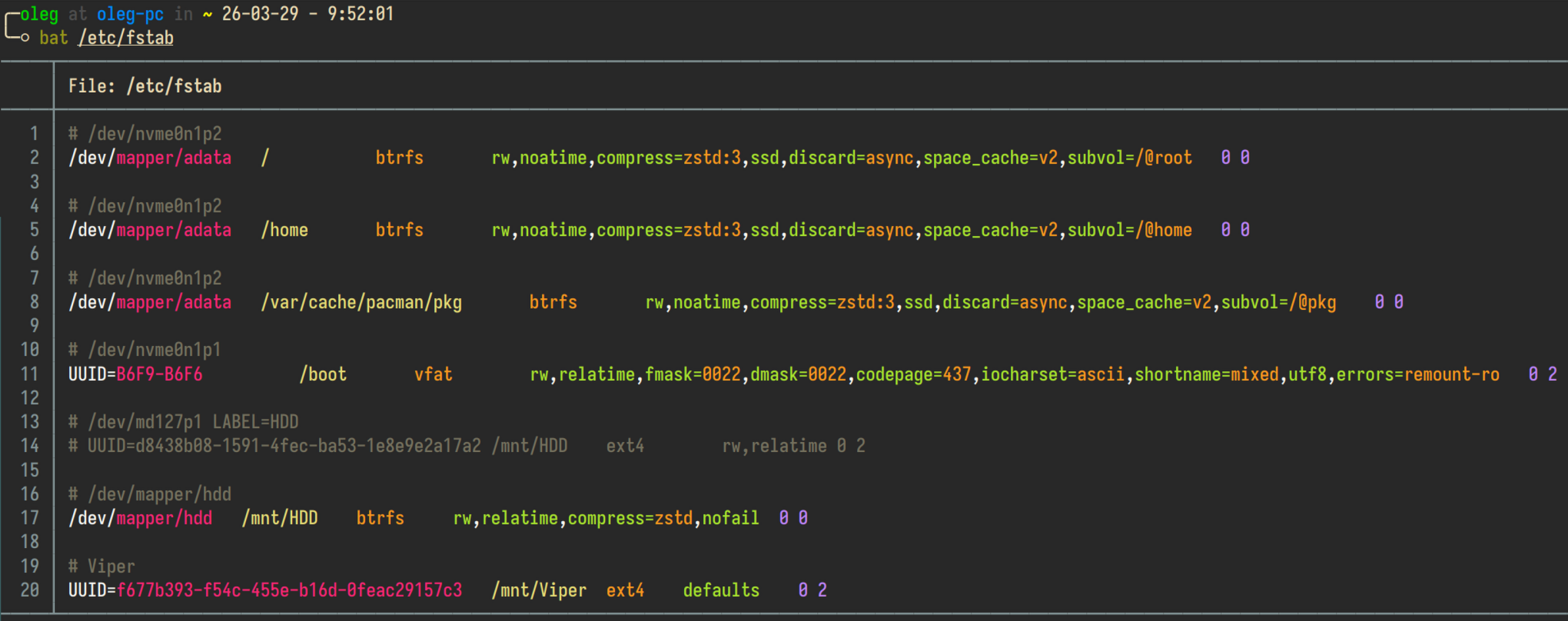
Task: Select the "vfat" filesystem type
Action: point(434,374)
